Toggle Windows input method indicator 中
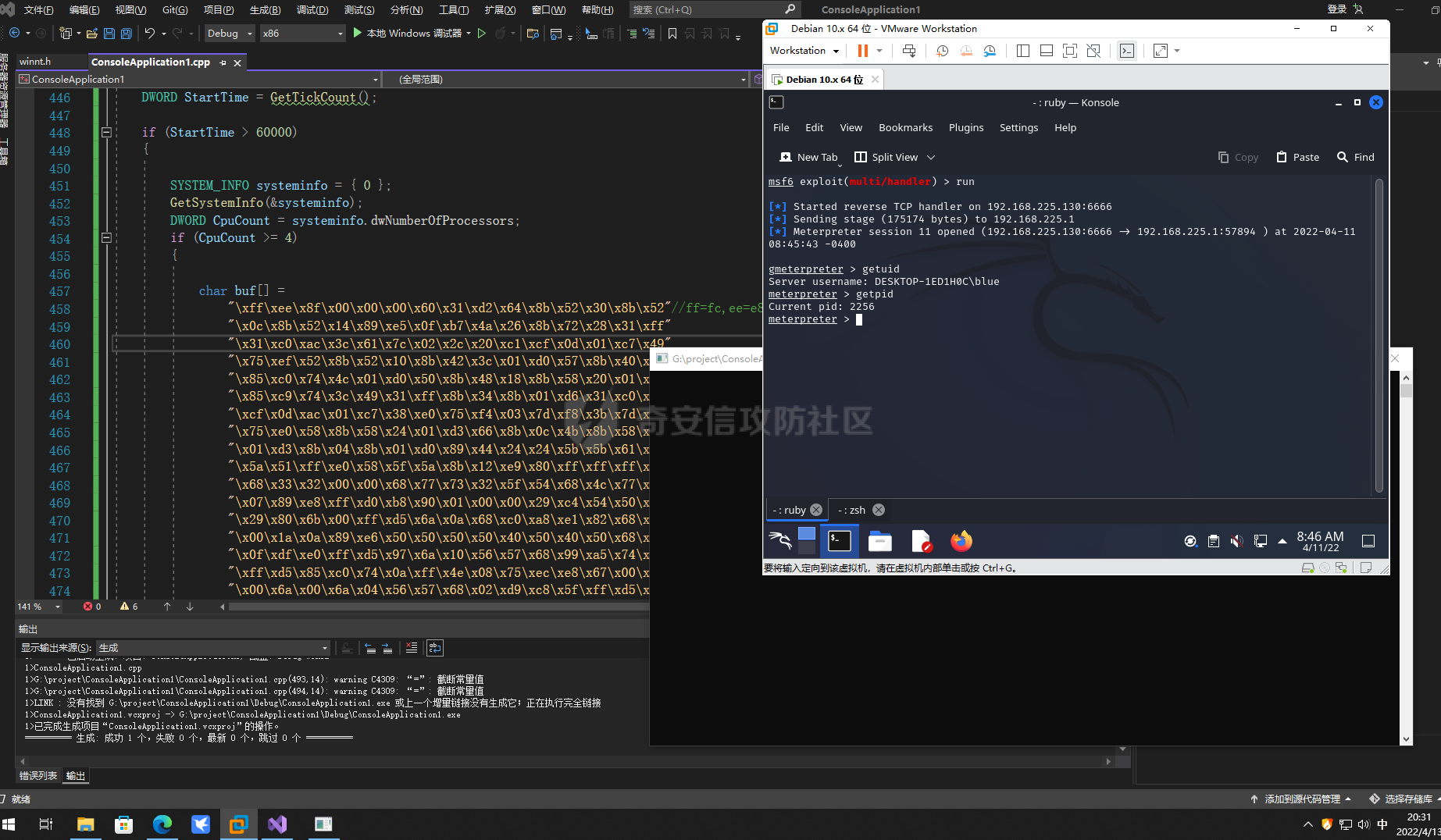 click(1382, 824)
